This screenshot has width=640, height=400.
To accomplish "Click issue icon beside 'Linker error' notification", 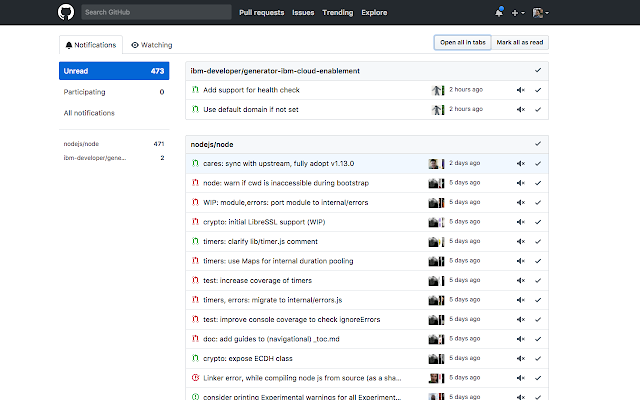I will coord(195,378).
